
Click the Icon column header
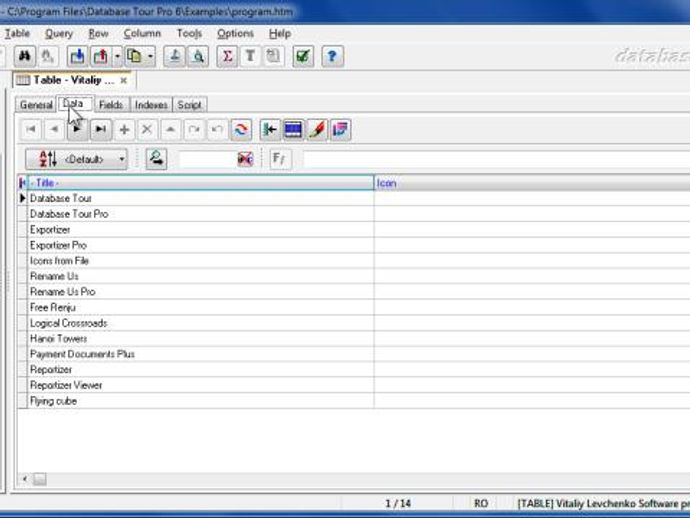(x=532, y=183)
